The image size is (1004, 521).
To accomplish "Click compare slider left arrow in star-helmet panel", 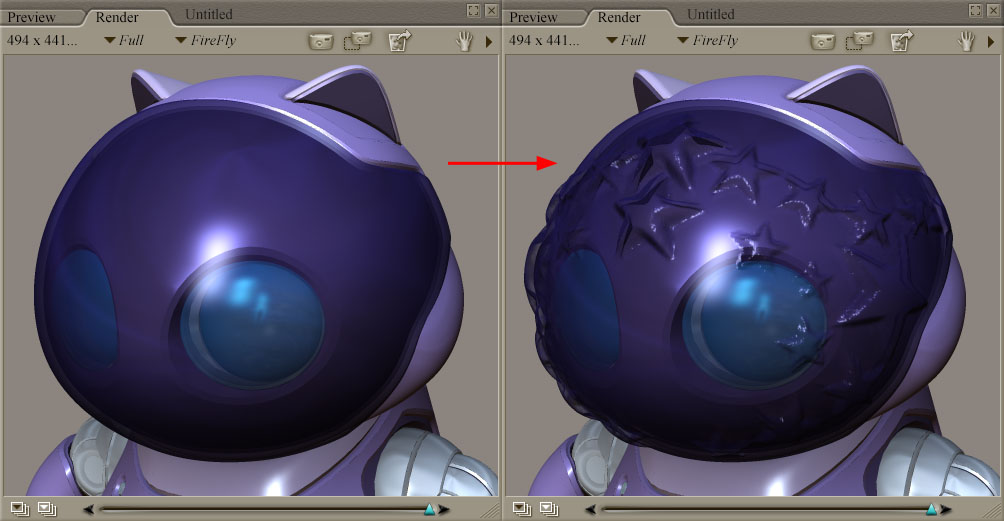I will click(x=590, y=509).
